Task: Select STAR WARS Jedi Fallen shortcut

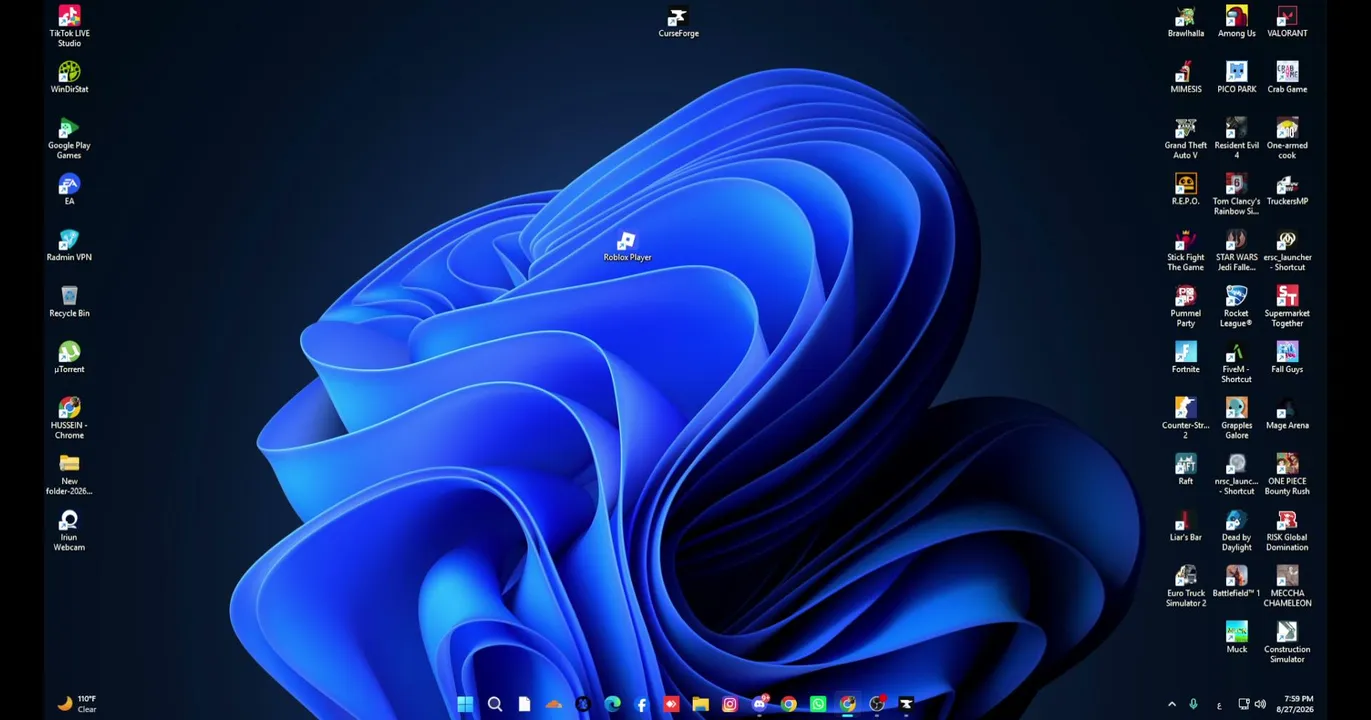Action: pos(1236,250)
